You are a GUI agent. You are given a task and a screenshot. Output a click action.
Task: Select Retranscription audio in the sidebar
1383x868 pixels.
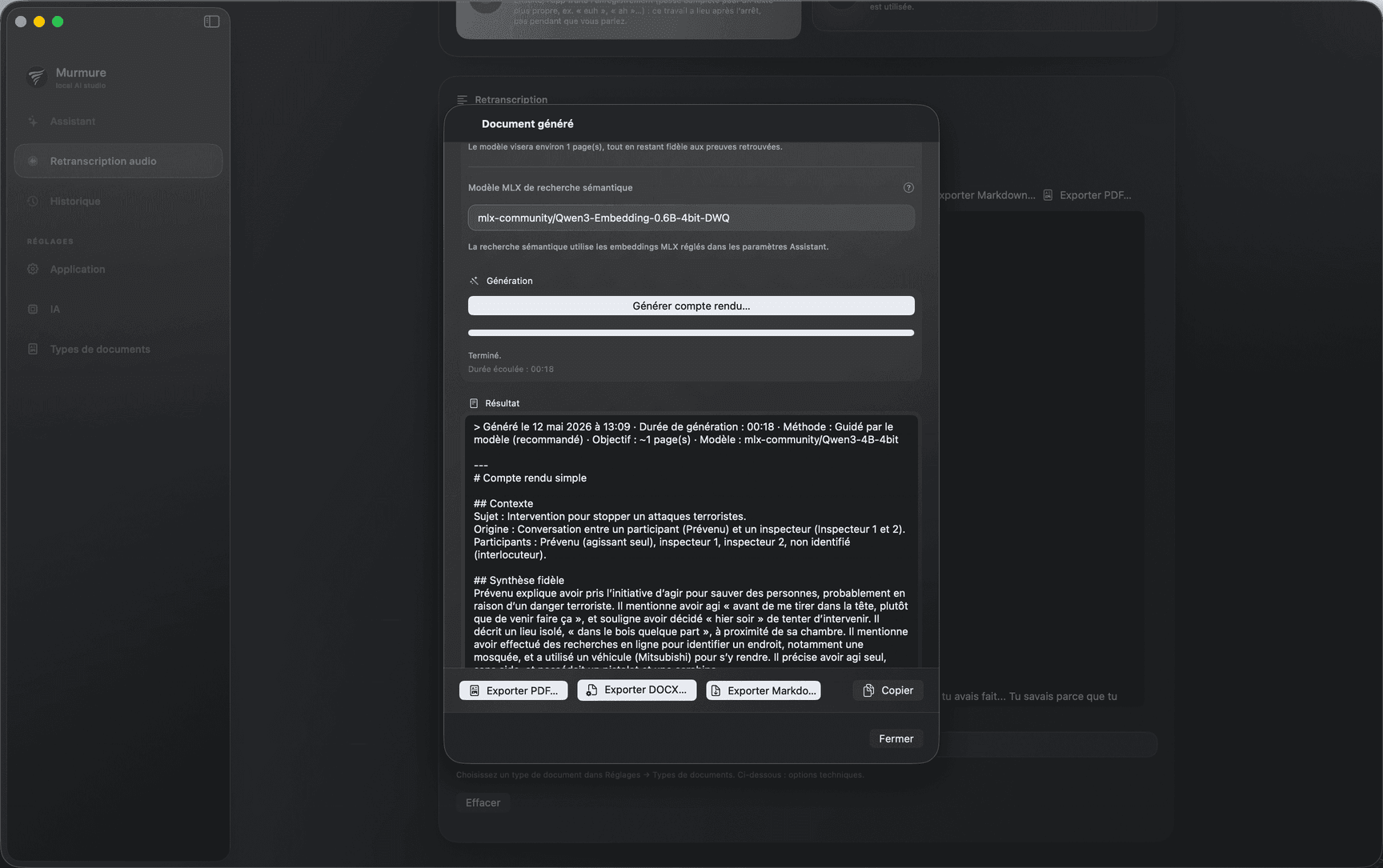[118, 161]
